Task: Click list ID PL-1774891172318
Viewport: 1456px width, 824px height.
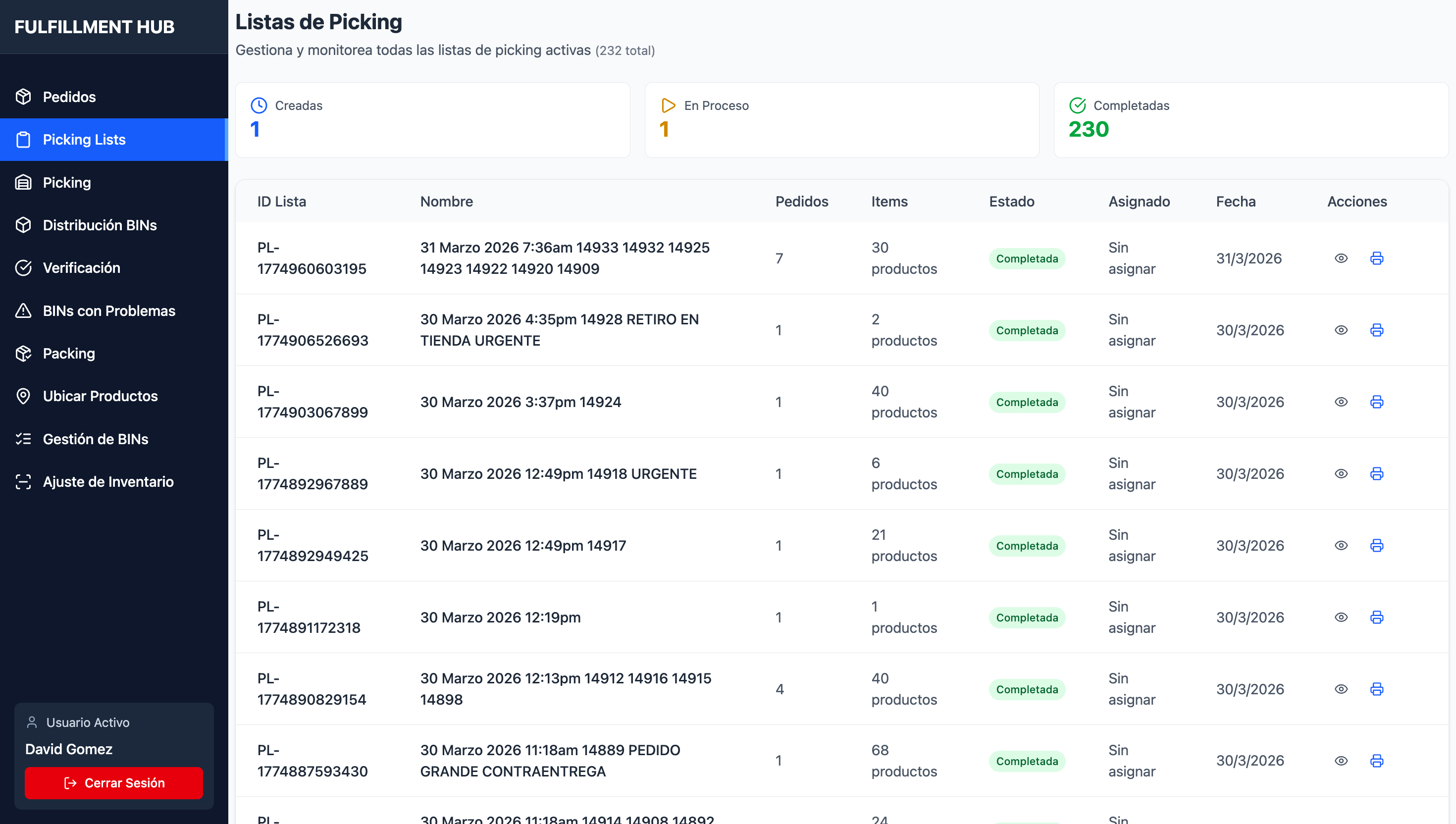Action: coord(309,618)
